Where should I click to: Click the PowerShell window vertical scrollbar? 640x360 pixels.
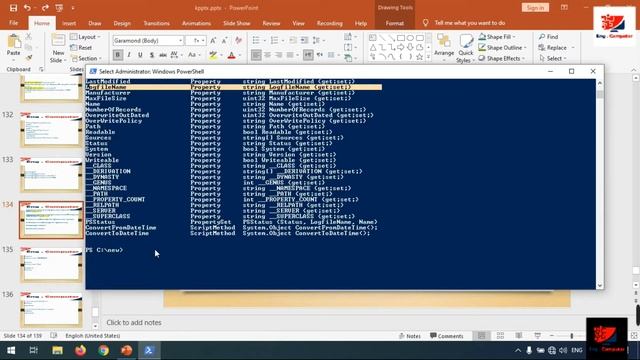[x=600, y=184]
